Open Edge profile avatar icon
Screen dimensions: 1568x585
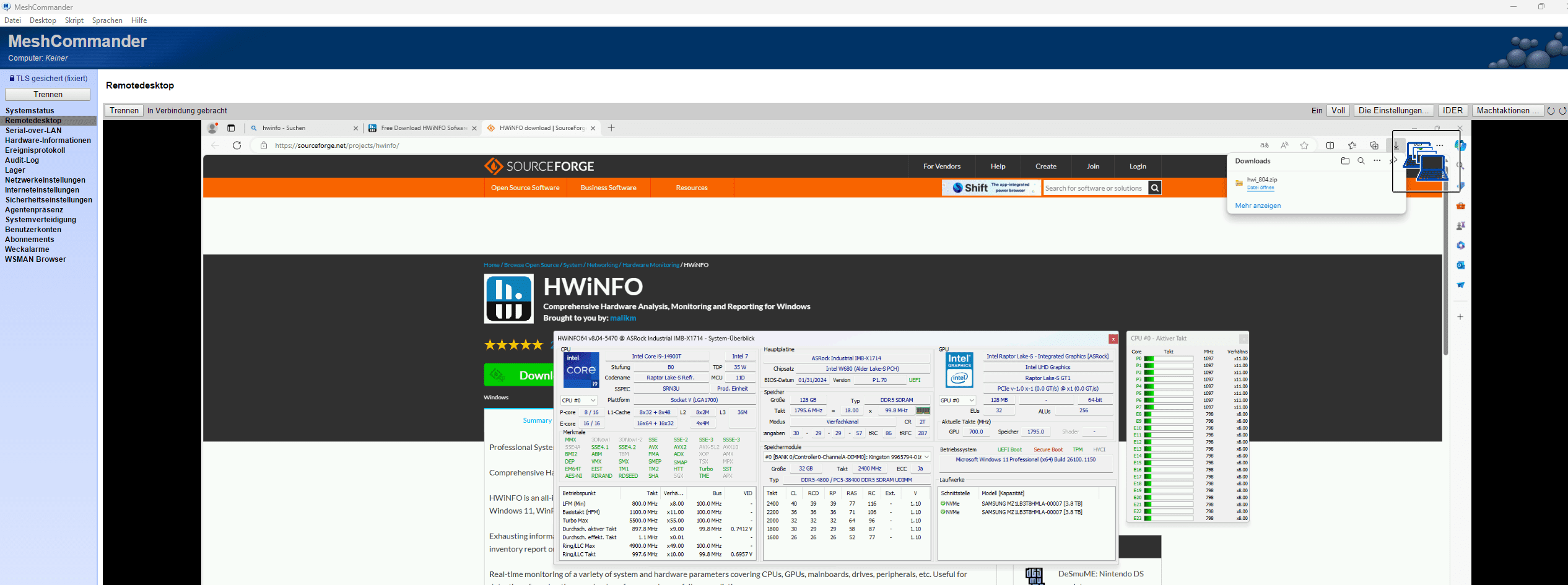[212, 128]
